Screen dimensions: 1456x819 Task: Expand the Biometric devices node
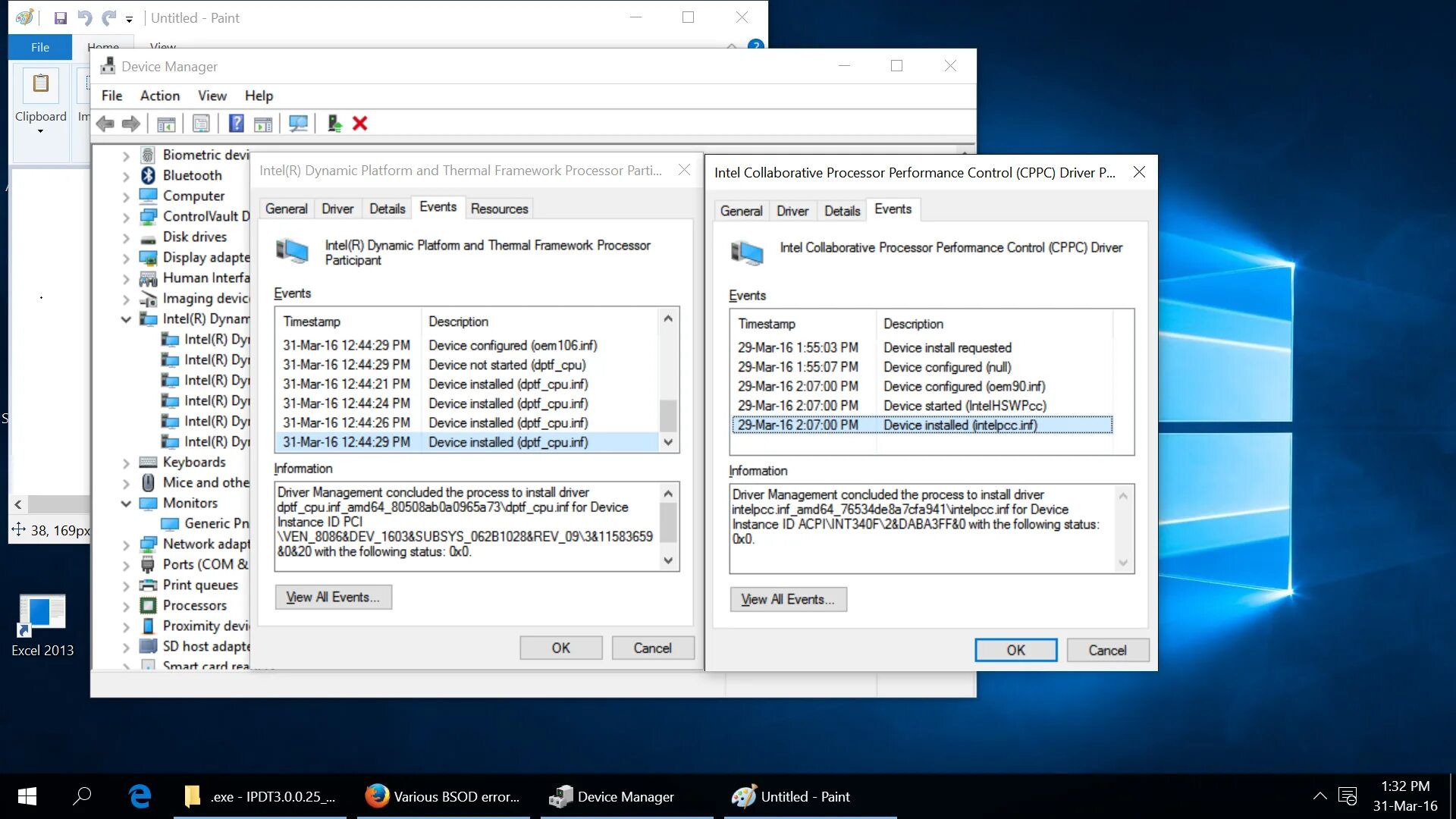click(126, 155)
